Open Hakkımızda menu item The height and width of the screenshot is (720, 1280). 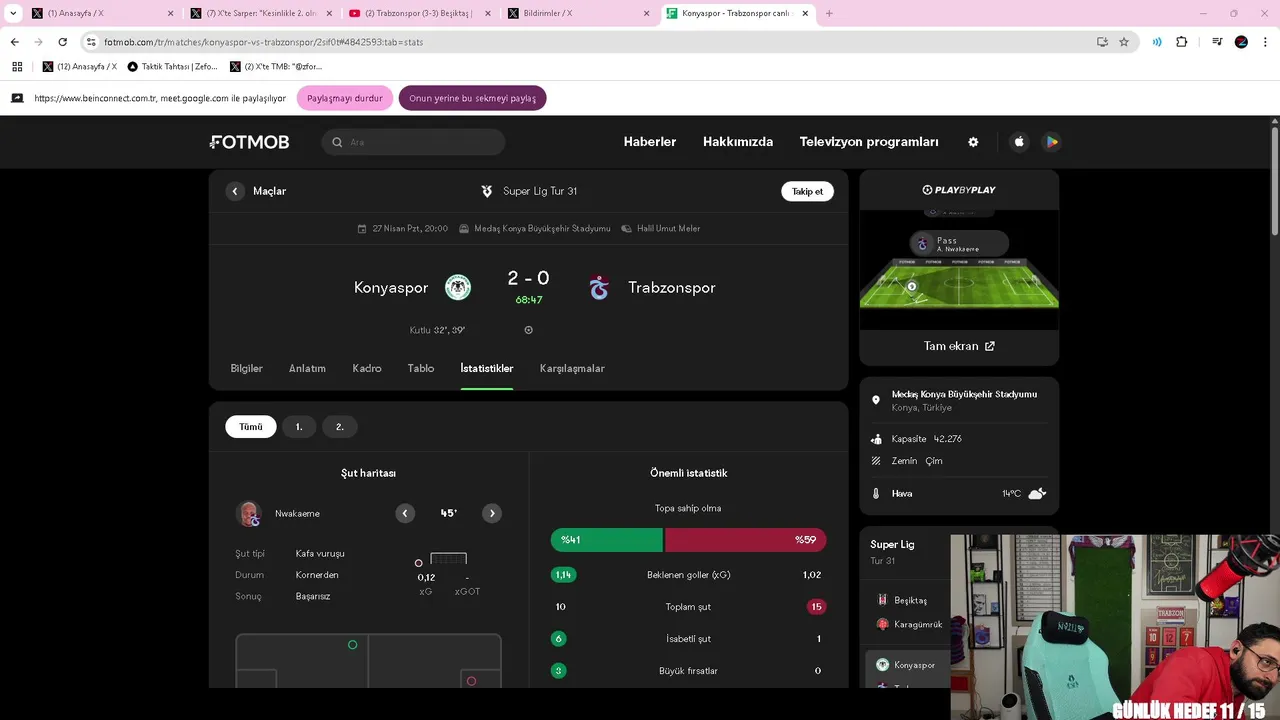click(x=738, y=142)
